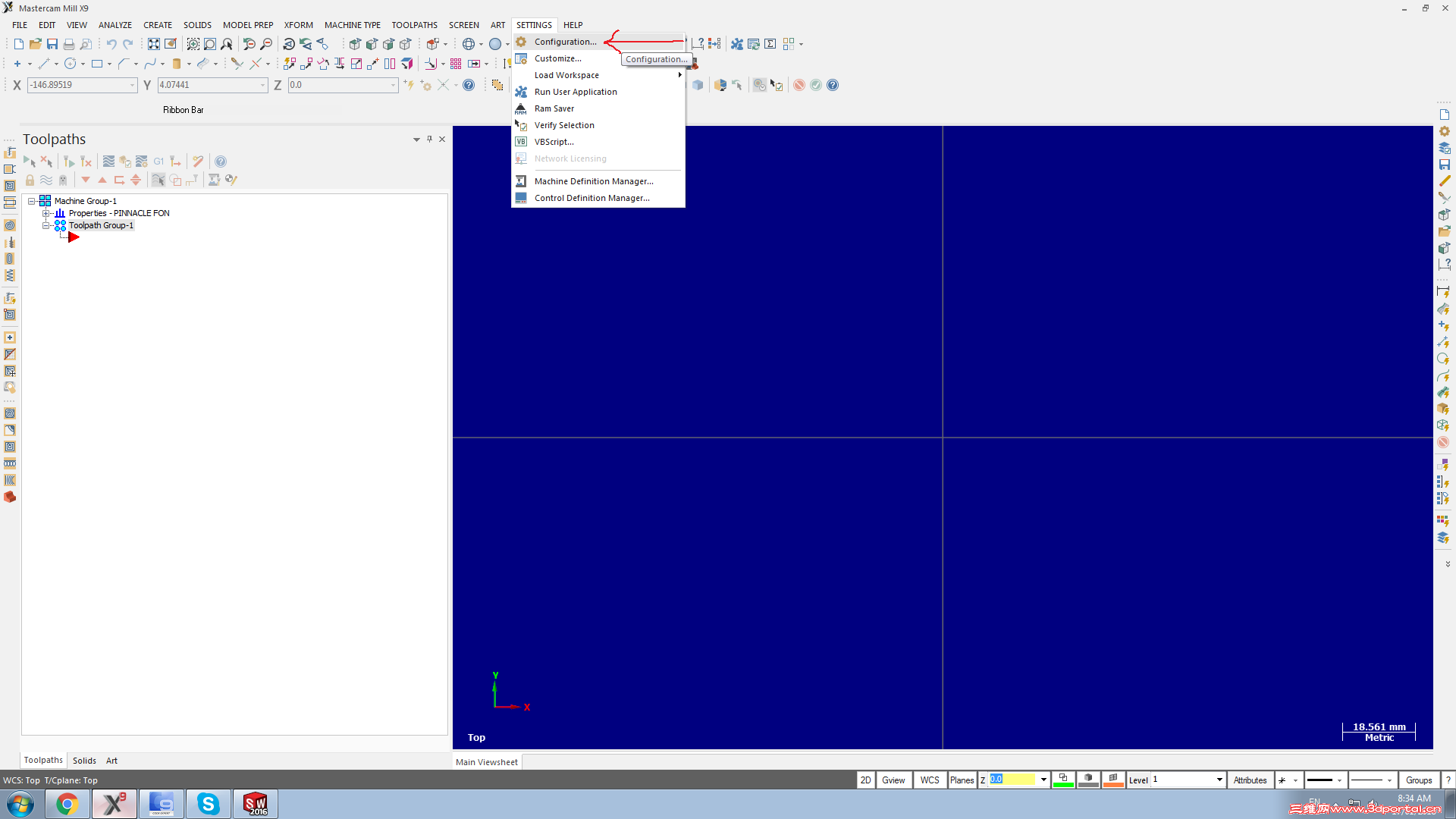Click Select all operations icon in Toolpaths

[x=30, y=162]
